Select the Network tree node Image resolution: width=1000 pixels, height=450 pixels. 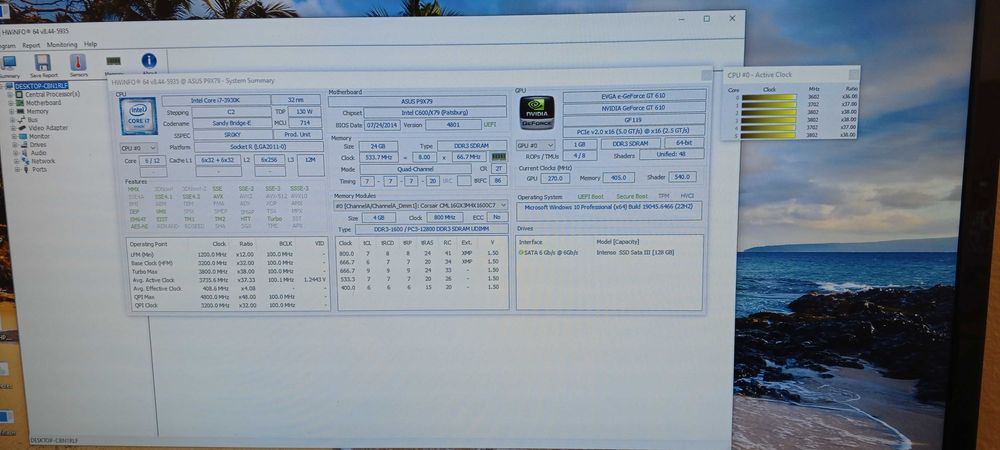click(x=43, y=161)
